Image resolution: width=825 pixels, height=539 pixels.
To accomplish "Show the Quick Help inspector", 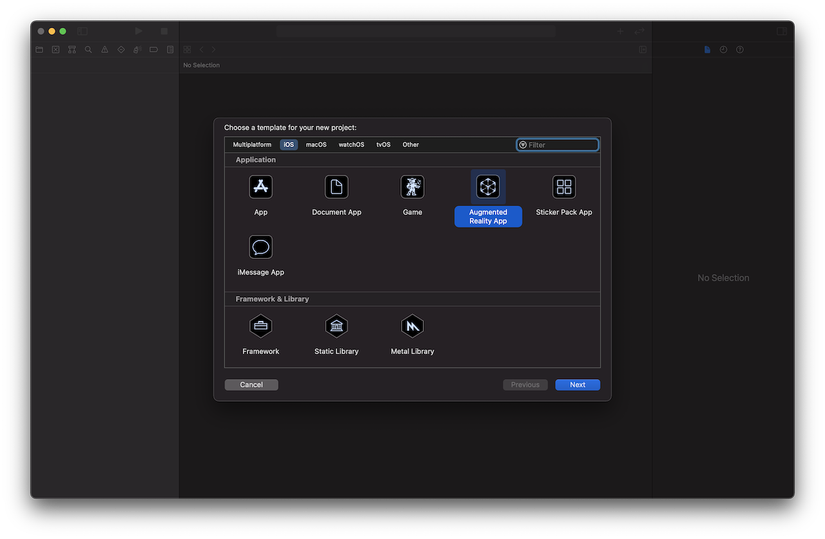I will (740, 49).
